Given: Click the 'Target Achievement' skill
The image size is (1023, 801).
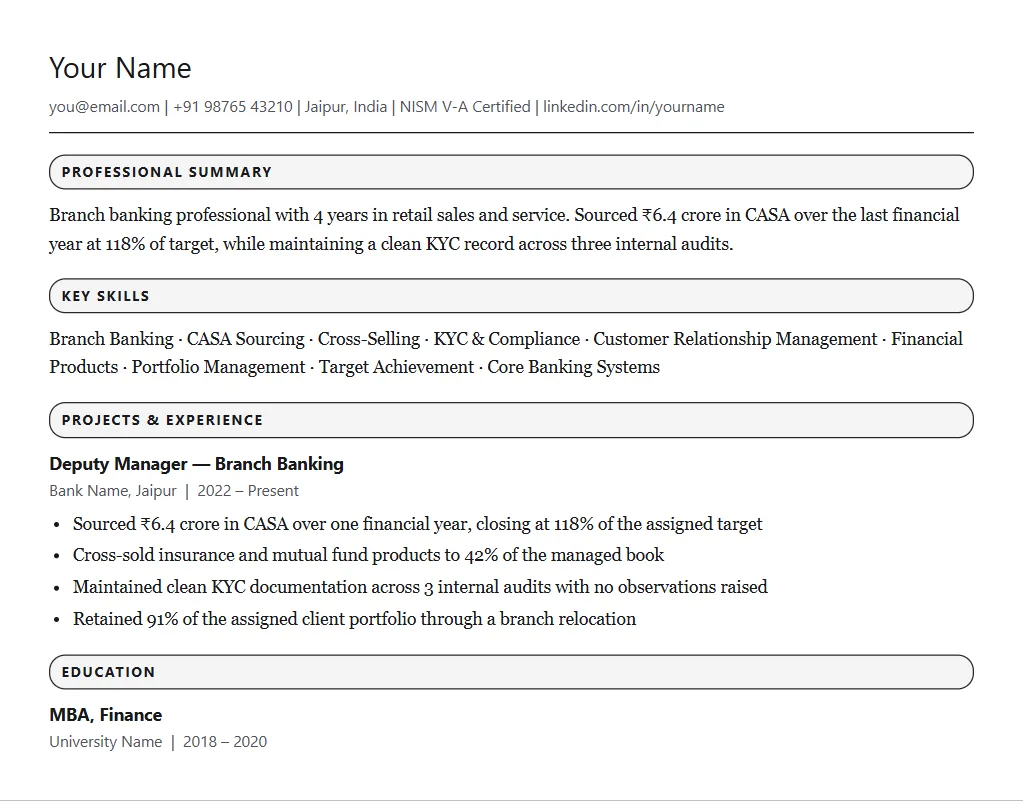Looking at the screenshot, I should [x=396, y=367].
